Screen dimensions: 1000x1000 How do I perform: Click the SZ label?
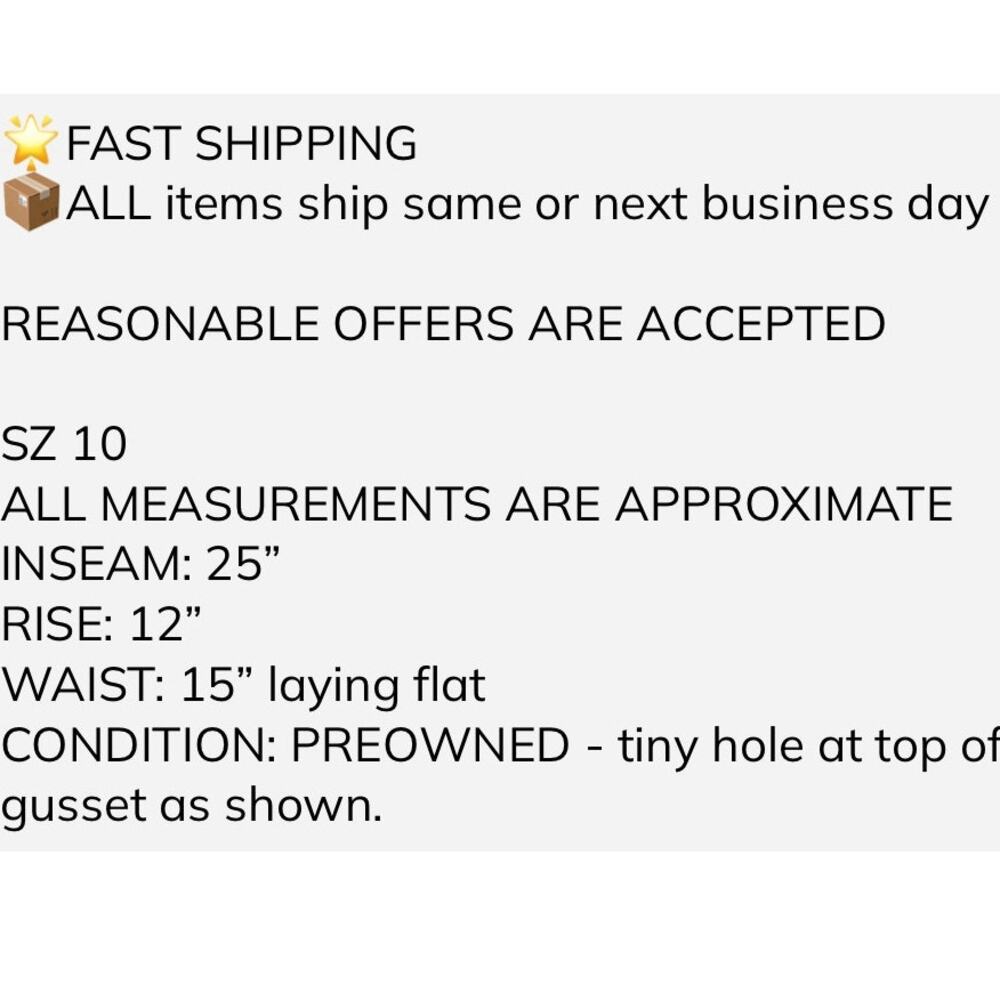click(29, 444)
